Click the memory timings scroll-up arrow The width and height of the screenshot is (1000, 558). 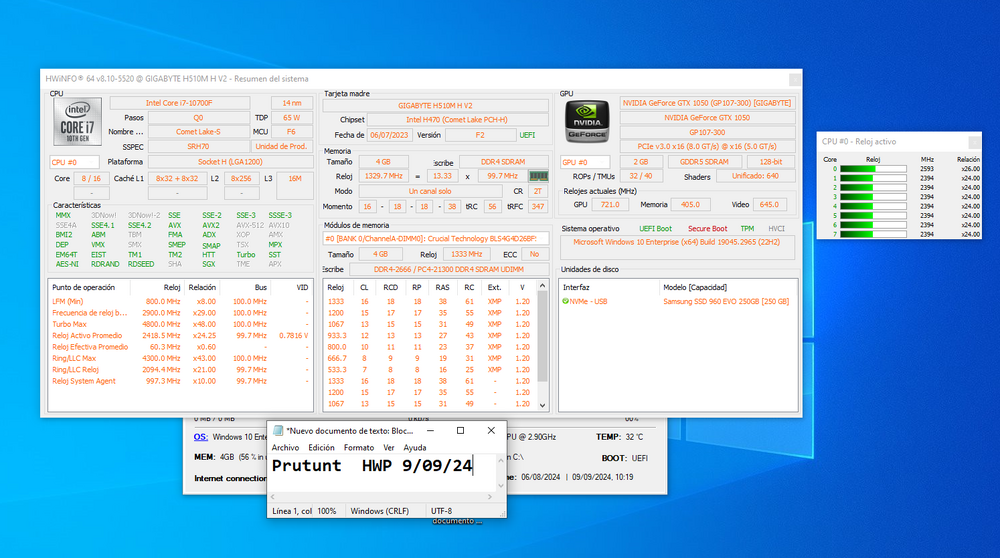(543, 286)
